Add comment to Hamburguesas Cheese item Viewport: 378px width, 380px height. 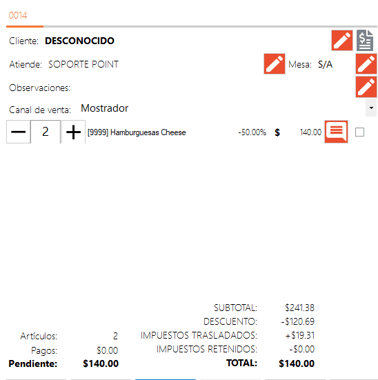[x=336, y=132]
